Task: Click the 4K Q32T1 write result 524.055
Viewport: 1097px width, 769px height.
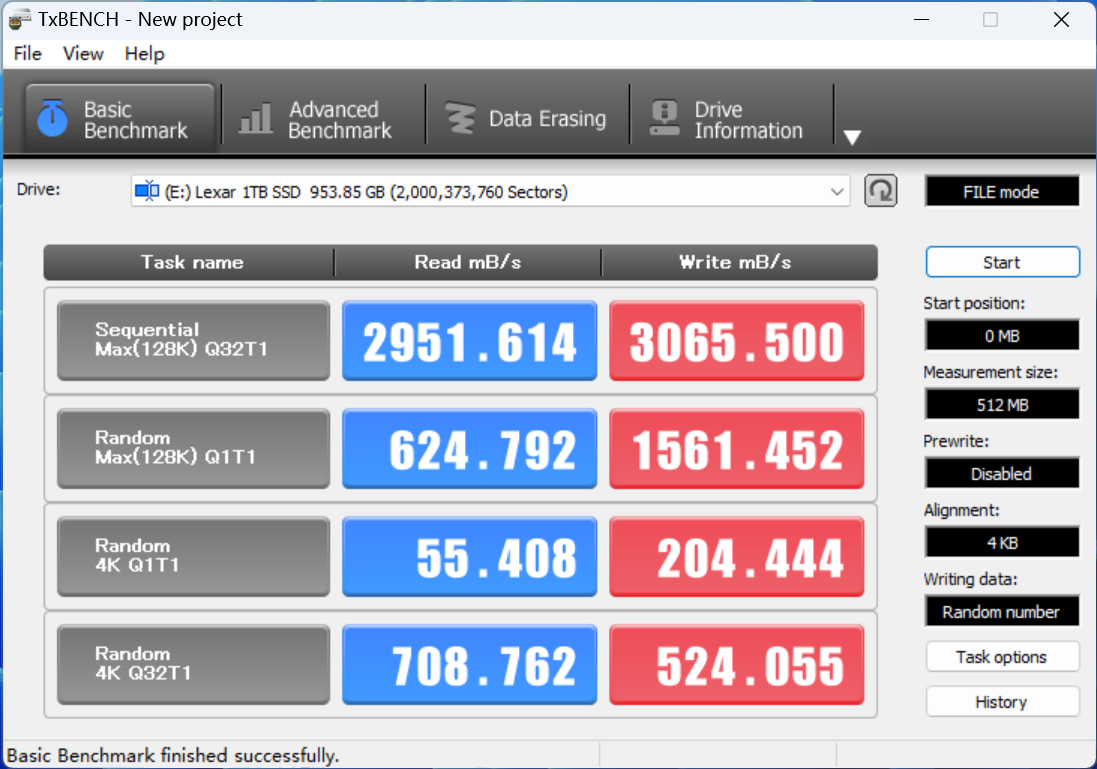Action: (x=737, y=664)
